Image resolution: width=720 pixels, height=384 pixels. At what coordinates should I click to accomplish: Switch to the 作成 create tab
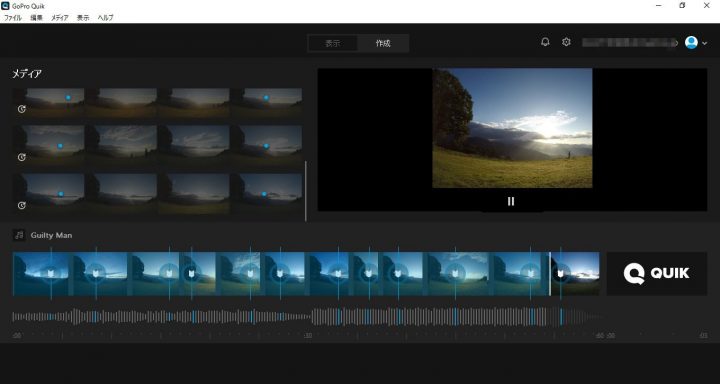pyautogui.click(x=383, y=44)
